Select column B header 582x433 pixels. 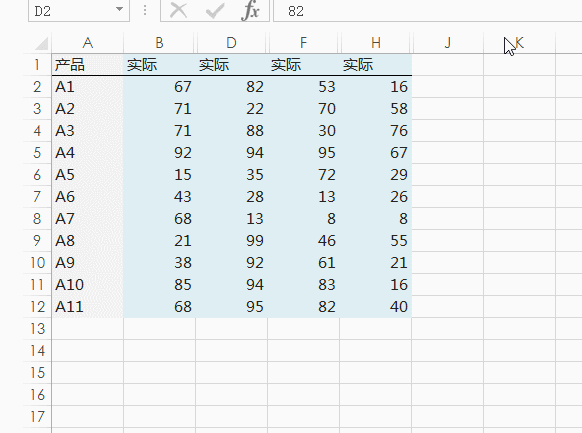(159, 43)
